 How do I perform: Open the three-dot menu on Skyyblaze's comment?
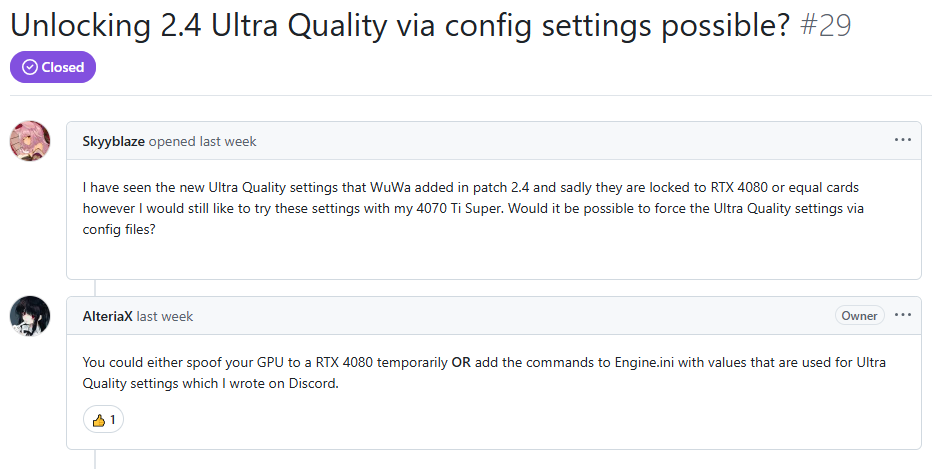(903, 140)
